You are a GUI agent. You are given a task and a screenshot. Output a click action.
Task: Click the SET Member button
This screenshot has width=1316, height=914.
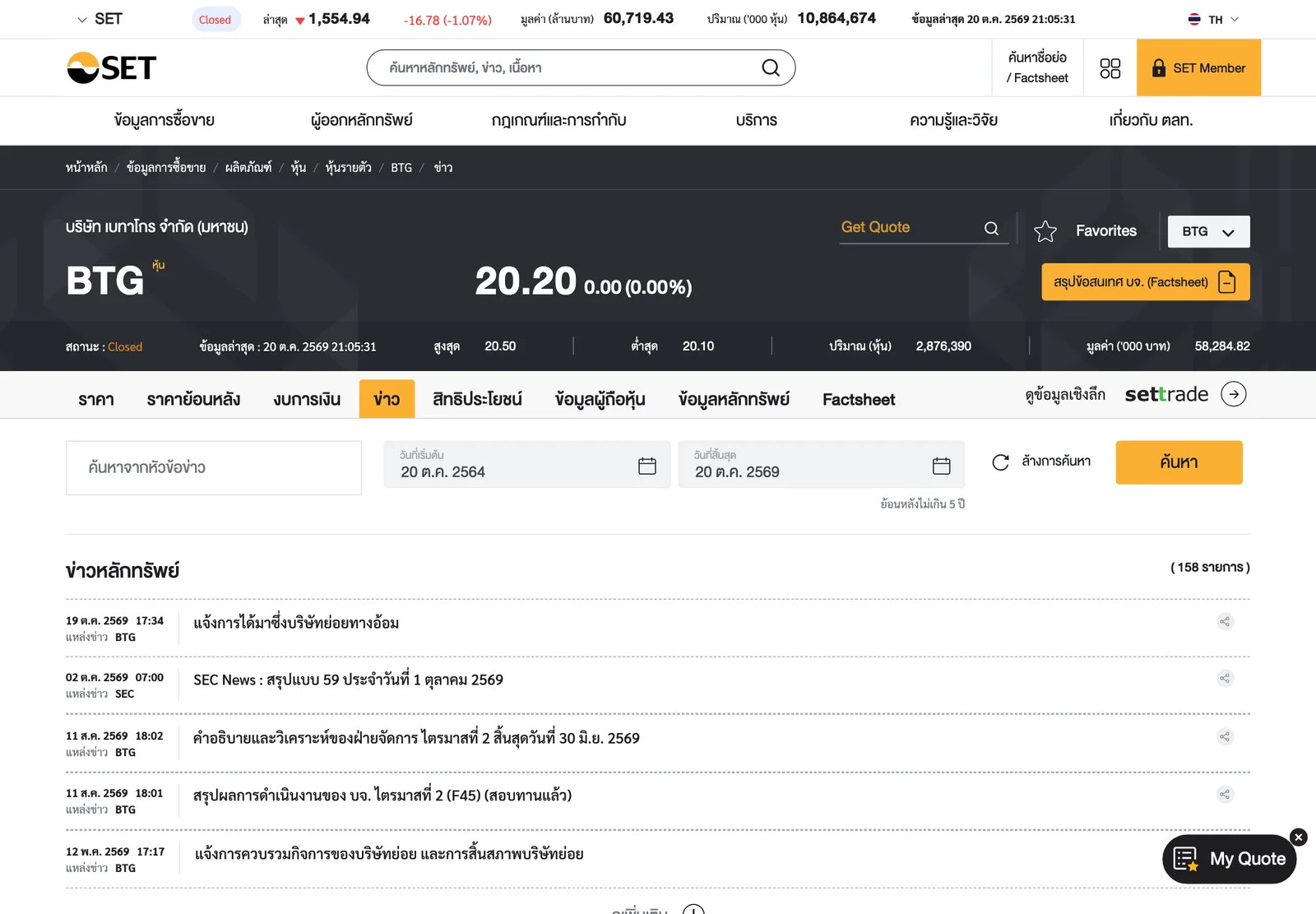coord(1198,68)
